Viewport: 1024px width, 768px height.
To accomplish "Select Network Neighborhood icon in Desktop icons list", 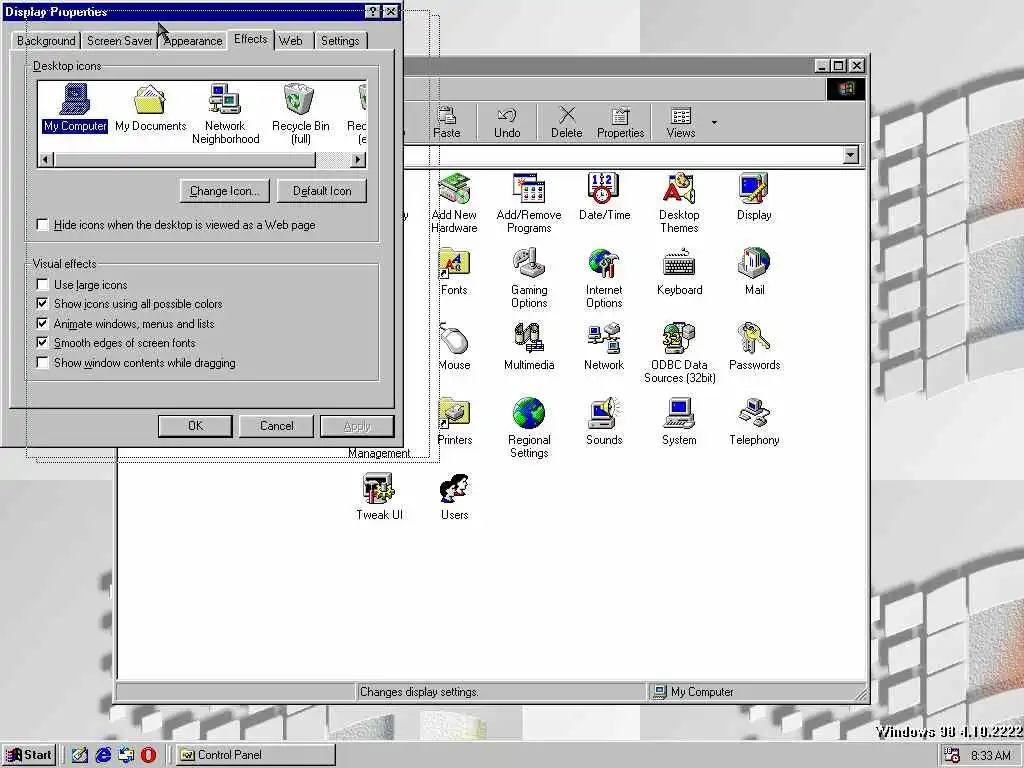I will [x=225, y=114].
